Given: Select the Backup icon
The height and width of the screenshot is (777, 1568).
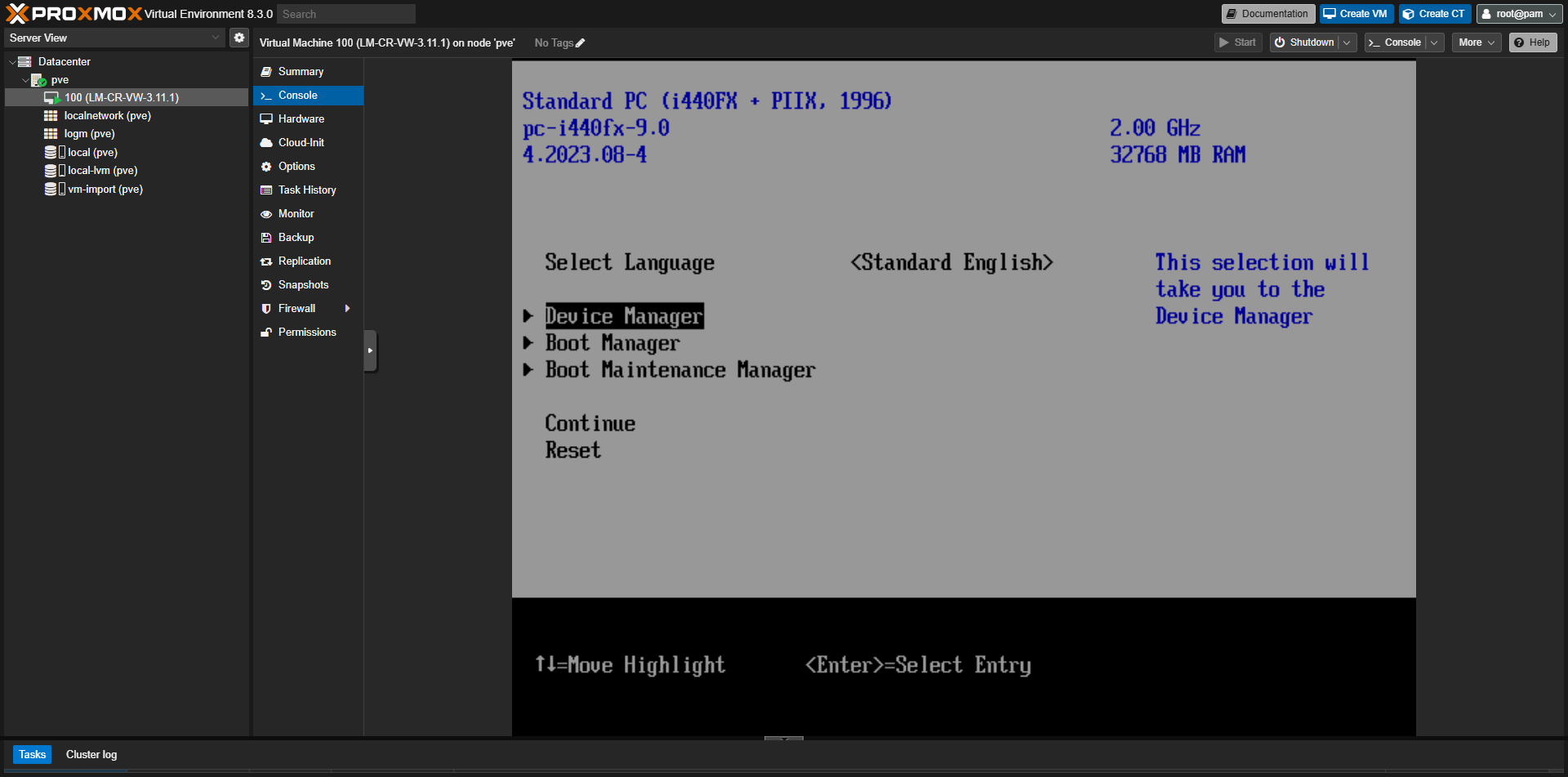Looking at the screenshot, I should [x=267, y=237].
